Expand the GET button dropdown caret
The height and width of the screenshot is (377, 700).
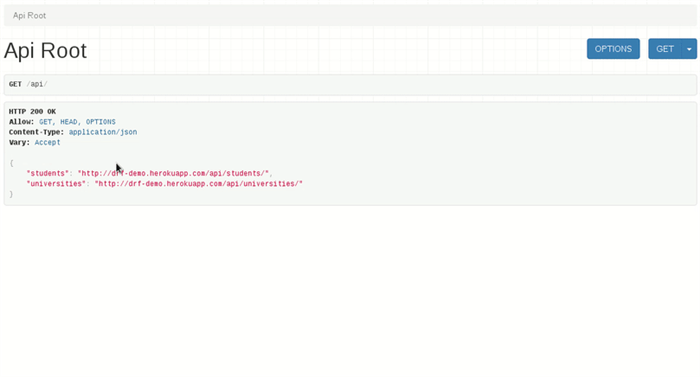pyautogui.click(x=689, y=49)
